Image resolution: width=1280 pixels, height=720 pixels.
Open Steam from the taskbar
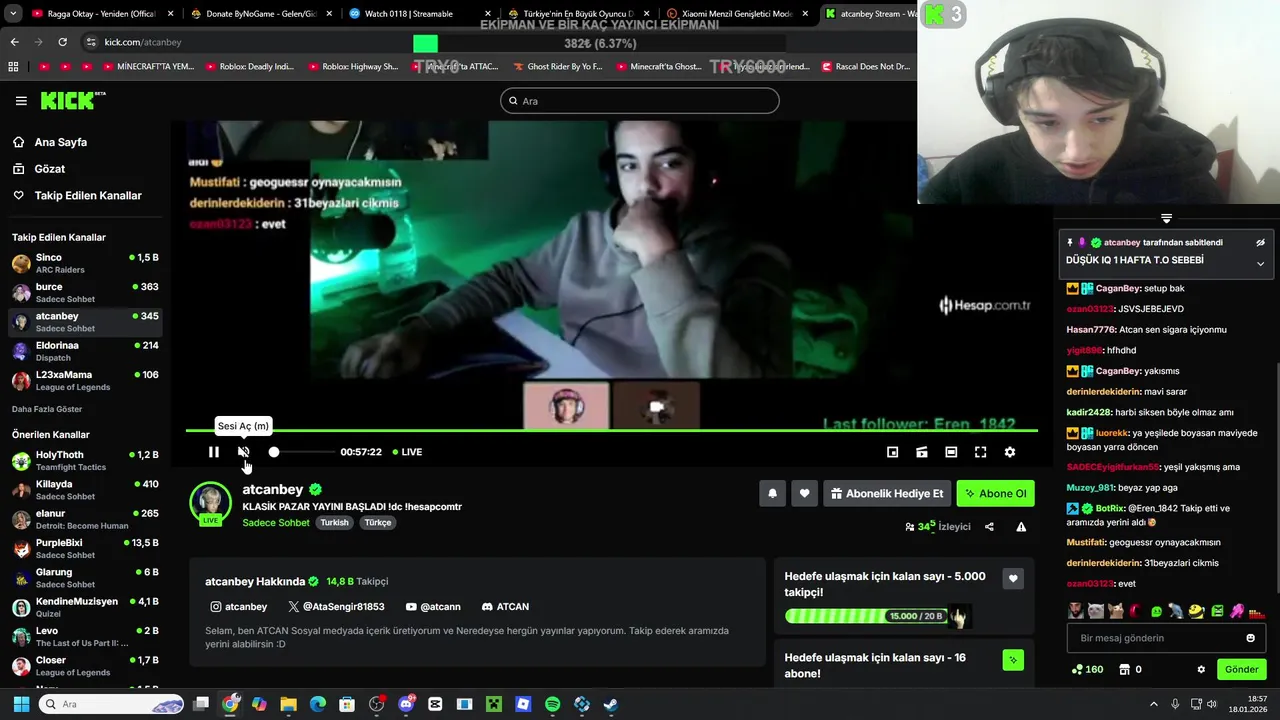pos(611,704)
